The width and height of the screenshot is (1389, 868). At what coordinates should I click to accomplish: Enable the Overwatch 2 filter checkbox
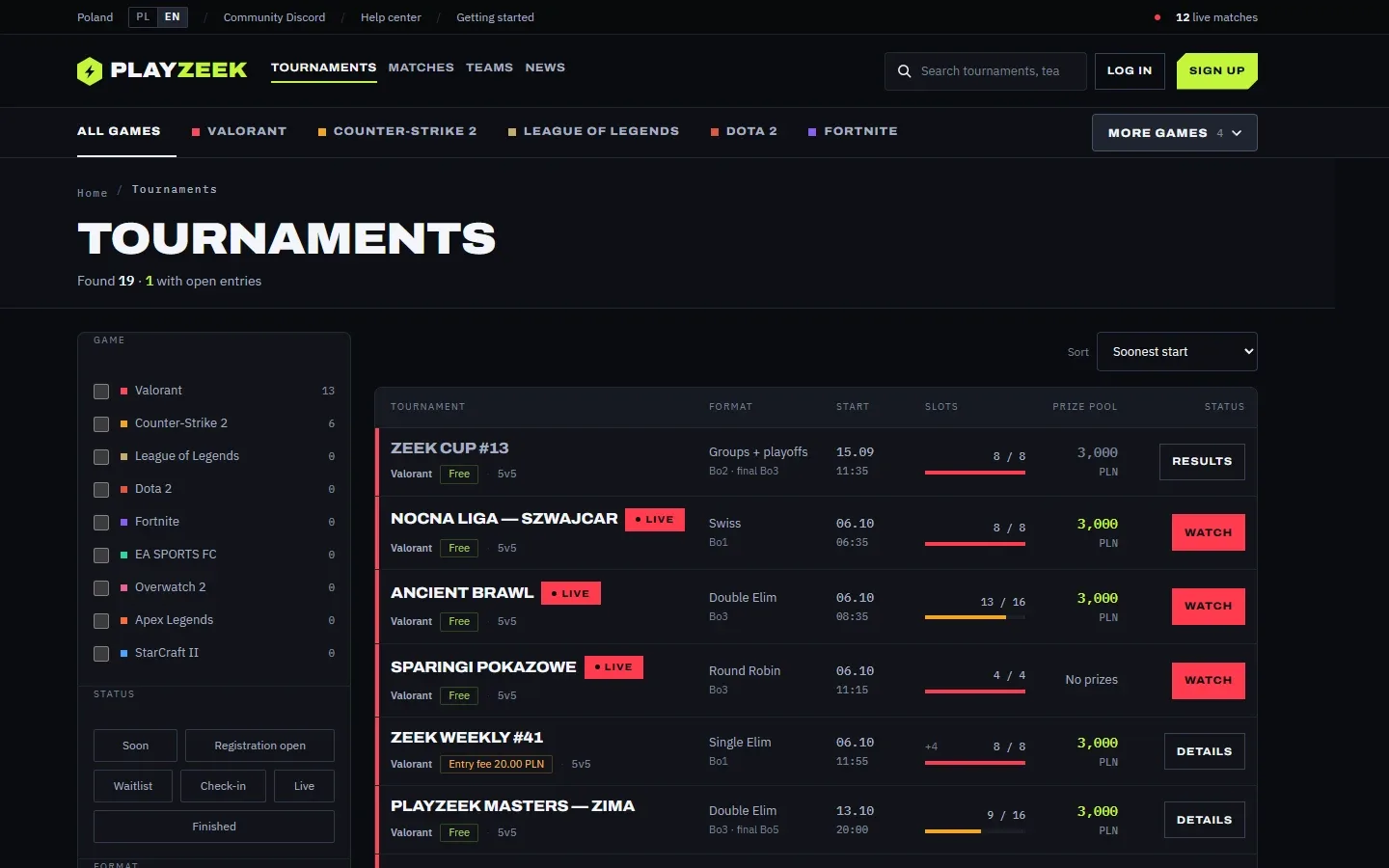click(x=101, y=588)
